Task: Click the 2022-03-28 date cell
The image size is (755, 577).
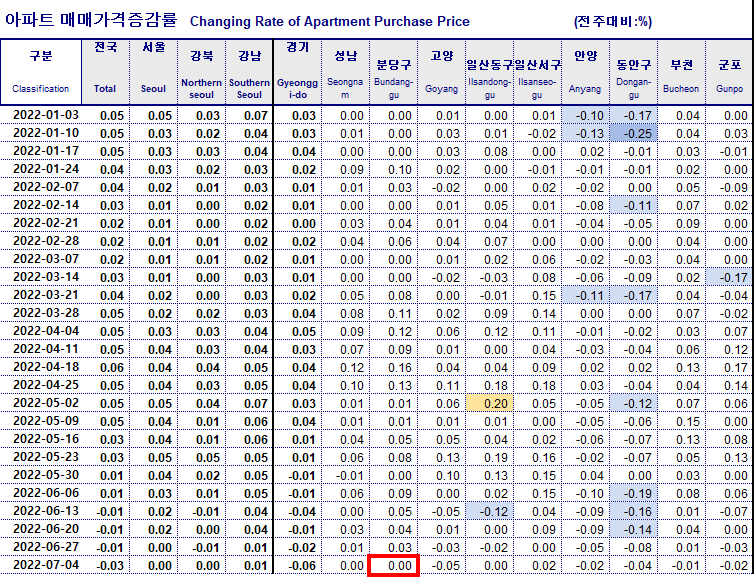Action: [x=46, y=313]
